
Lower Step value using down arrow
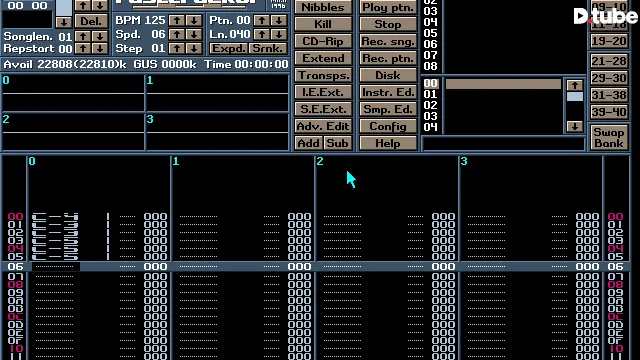coord(194,48)
